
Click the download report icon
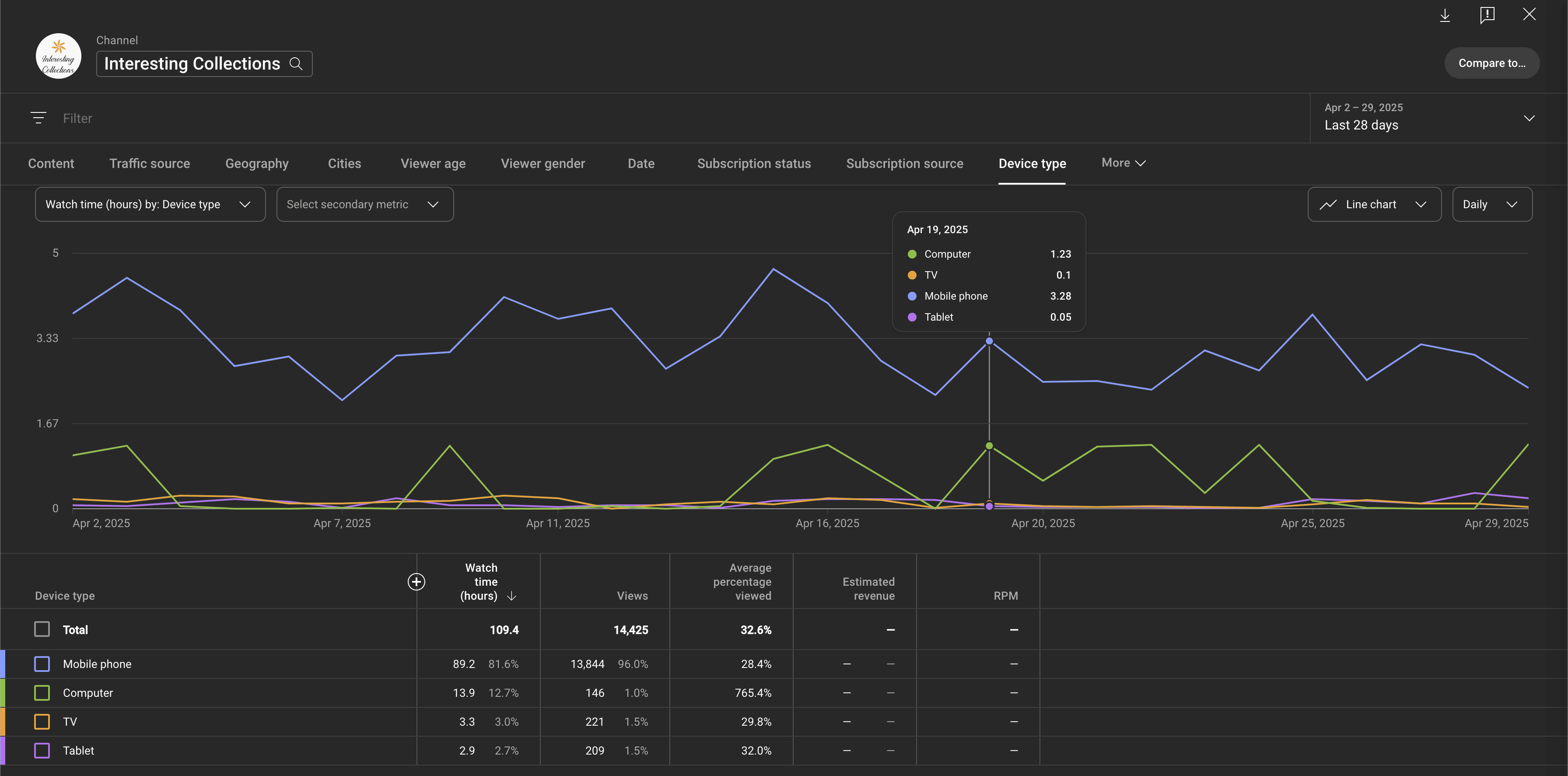coord(1445,15)
